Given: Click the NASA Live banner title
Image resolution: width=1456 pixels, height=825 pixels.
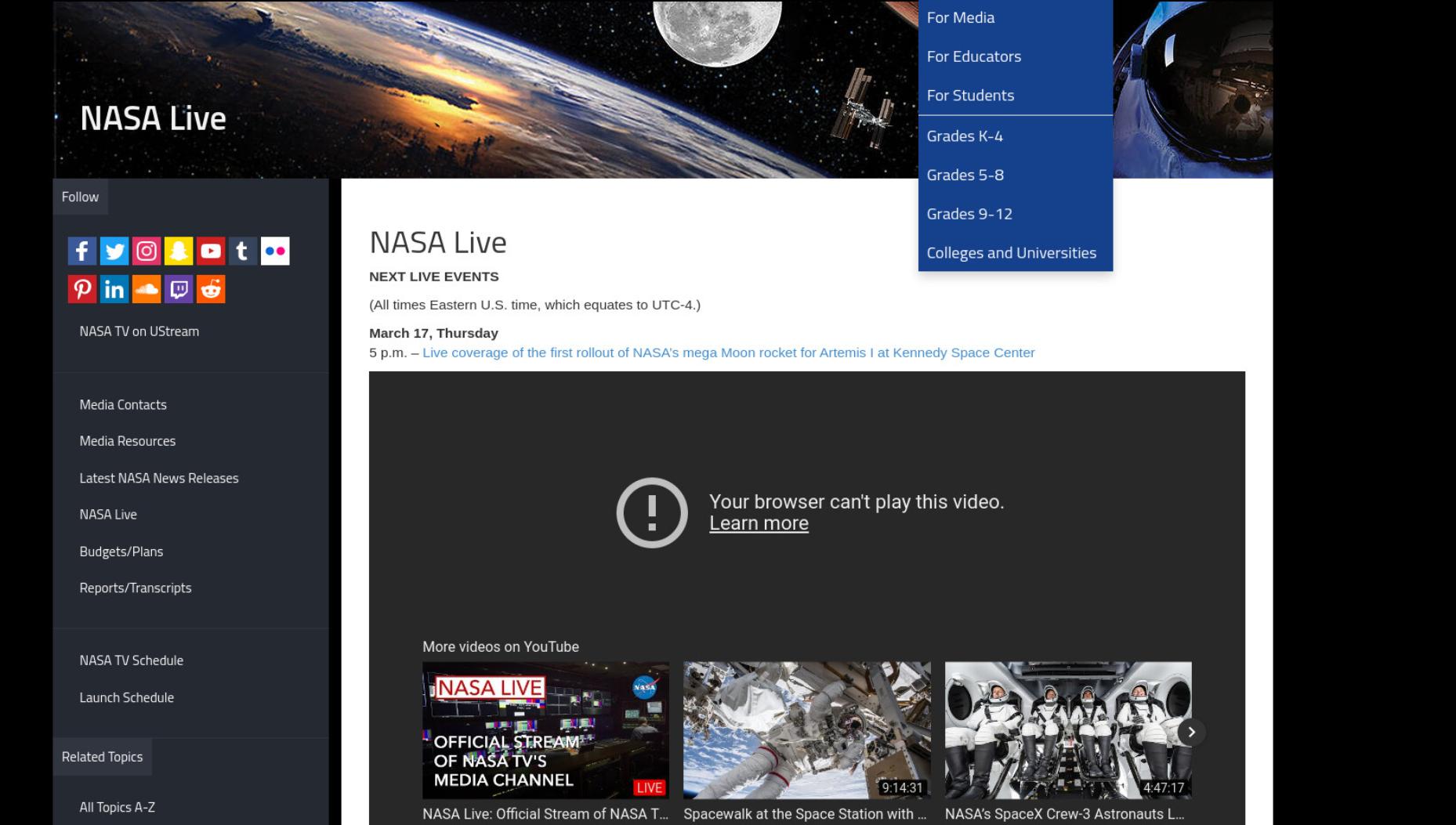Looking at the screenshot, I should (x=154, y=118).
